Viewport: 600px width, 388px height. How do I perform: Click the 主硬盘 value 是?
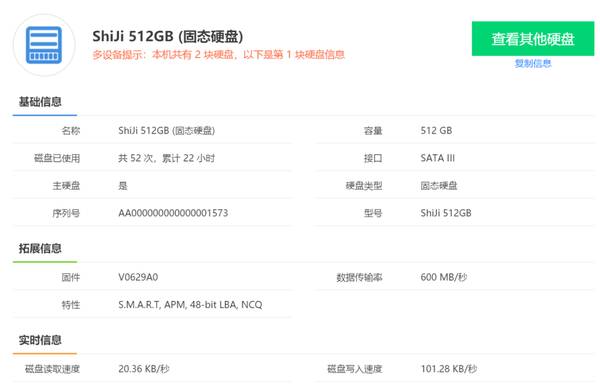click(123, 186)
